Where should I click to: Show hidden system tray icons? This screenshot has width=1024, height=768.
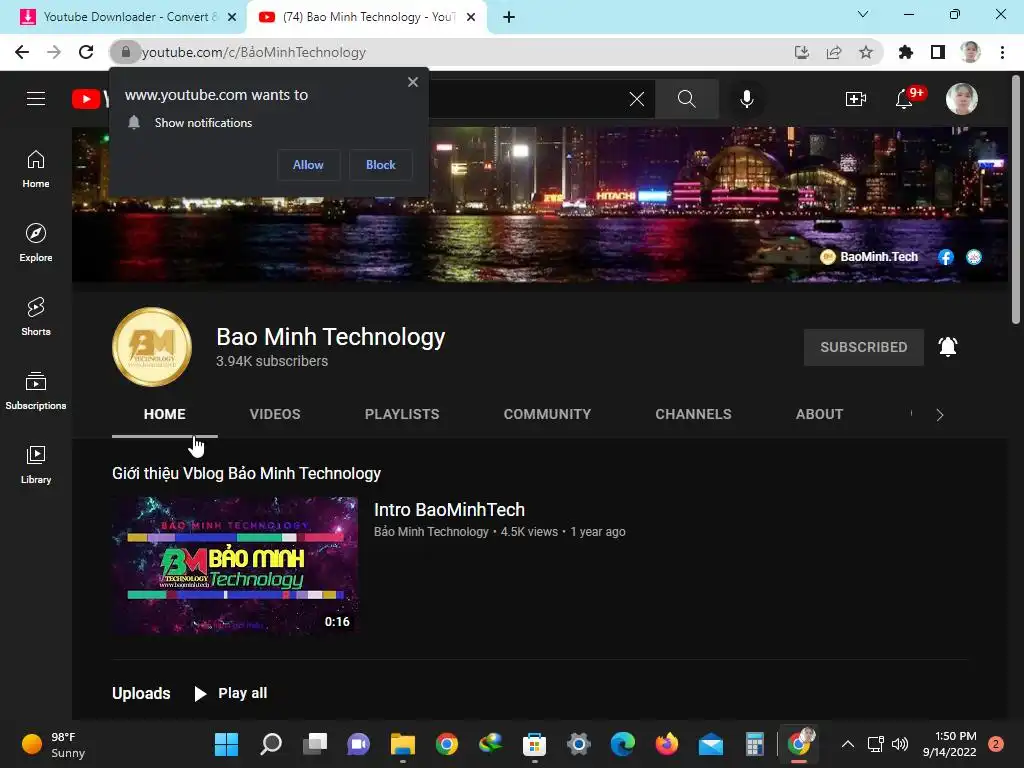pyautogui.click(x=847, y=744)
